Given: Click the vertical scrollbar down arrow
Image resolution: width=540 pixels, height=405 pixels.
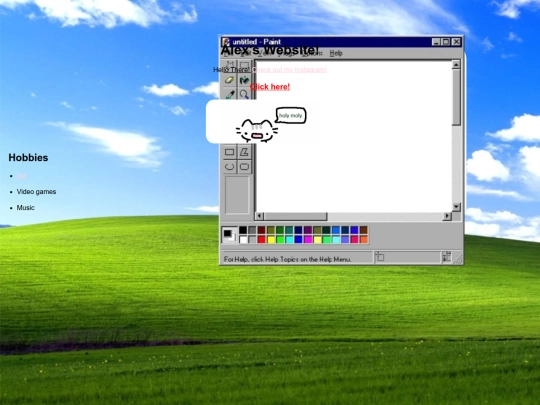Looking at the screenshot, I should (456, 207).
